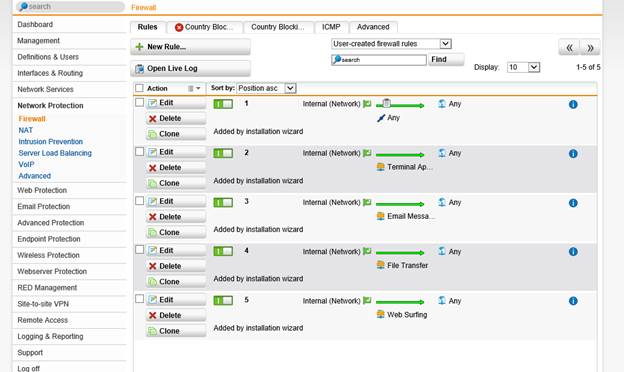Expand Interfaces & Routing menu

50,73
